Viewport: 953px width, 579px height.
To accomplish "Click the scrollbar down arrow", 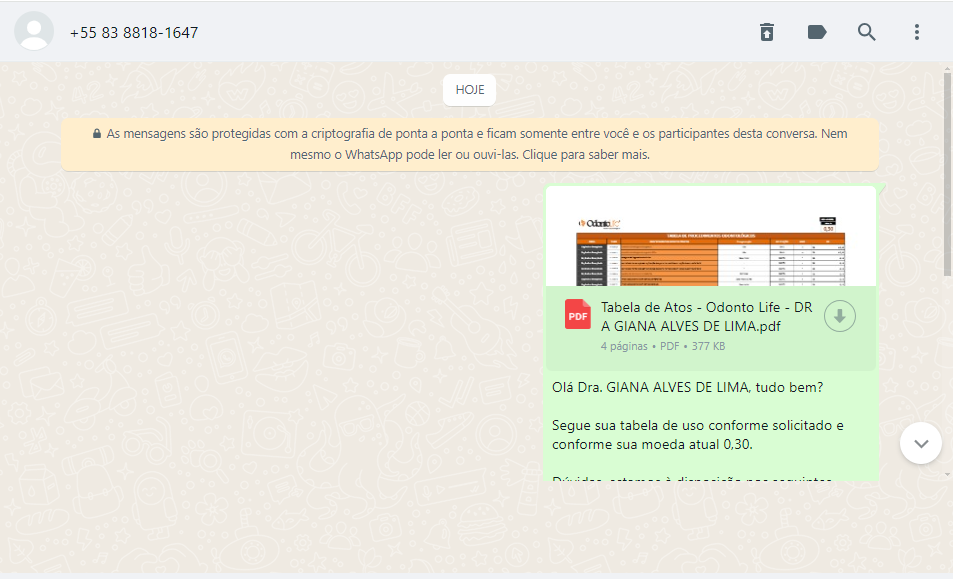I will coord(947,475).
